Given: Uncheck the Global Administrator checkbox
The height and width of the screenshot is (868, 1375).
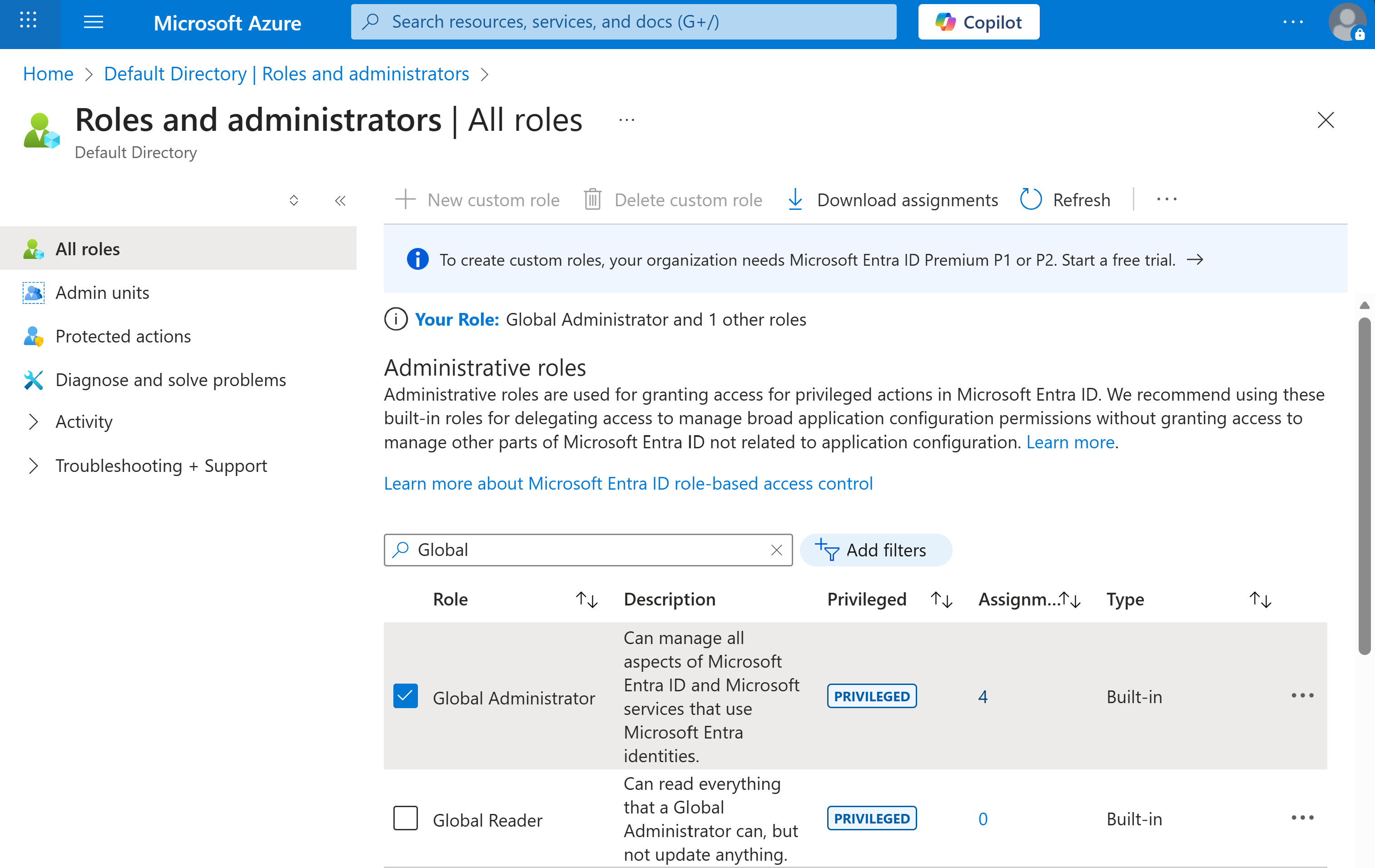Looking at the screenshot, I should (406, 696).
